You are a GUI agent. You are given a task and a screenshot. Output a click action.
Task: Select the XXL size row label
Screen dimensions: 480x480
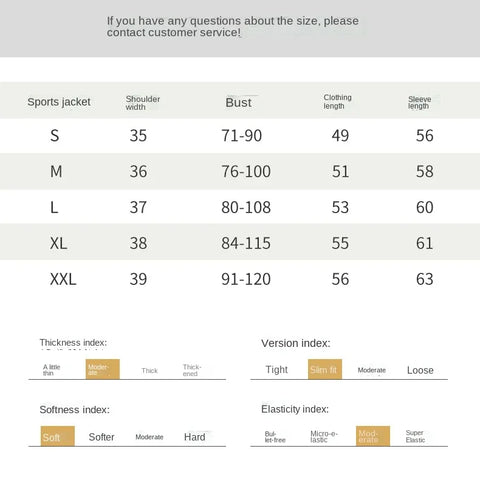tap(63, 279)
